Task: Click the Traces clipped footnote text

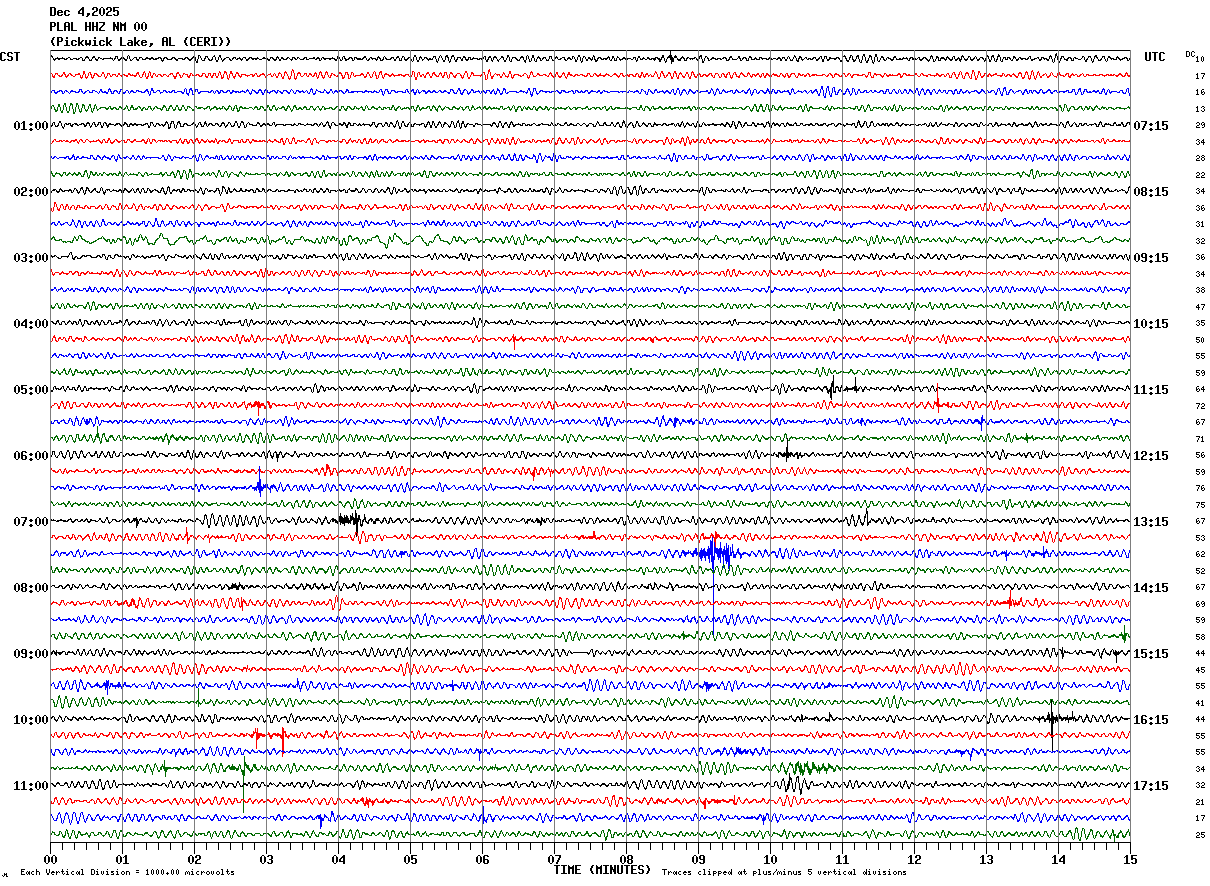Action: [x=784, y=873]
